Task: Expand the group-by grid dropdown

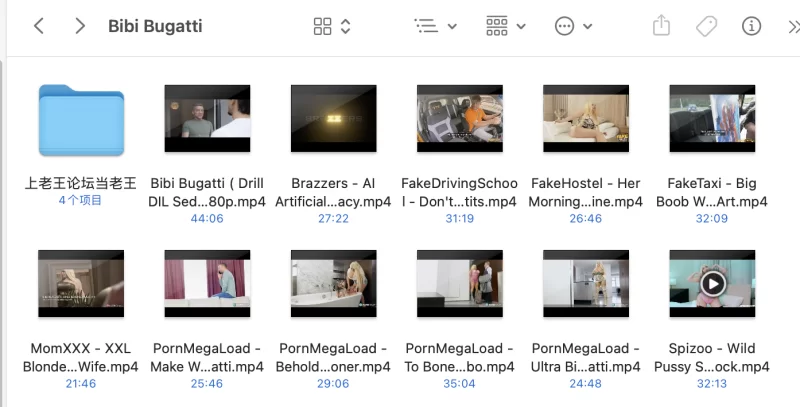Action: 521,27
